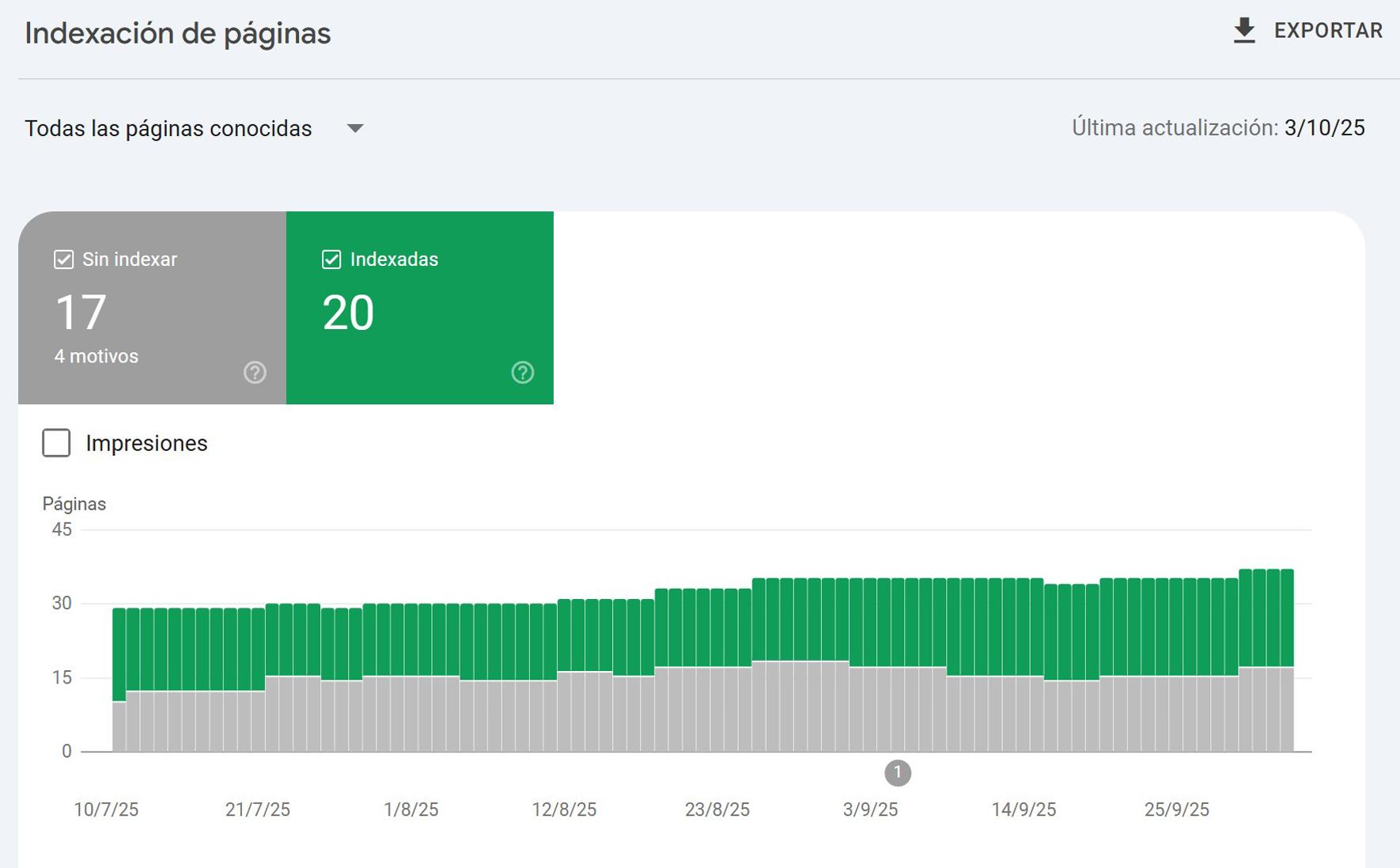Click the 3/10/25 last update date

[x=1324, y=128]
